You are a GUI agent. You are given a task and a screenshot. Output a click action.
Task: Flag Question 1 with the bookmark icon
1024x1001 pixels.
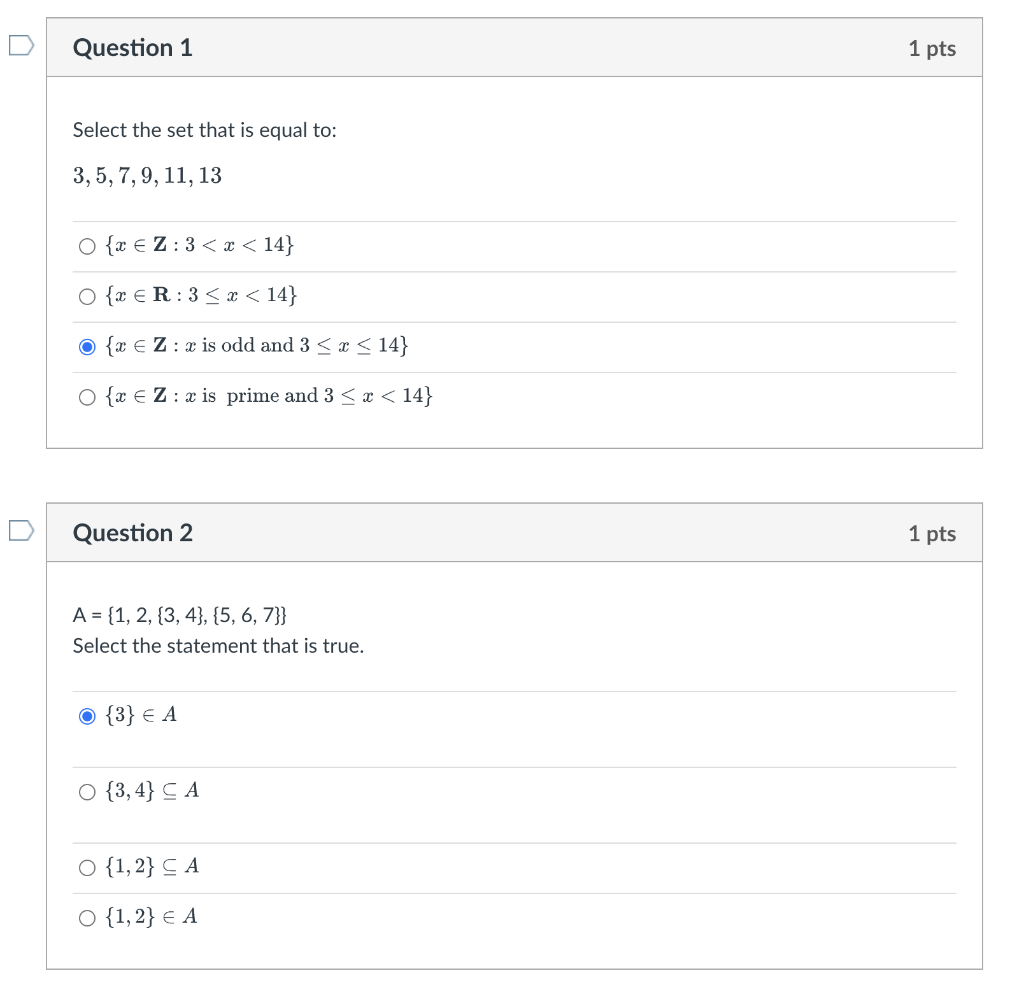[x=20, y=46]
